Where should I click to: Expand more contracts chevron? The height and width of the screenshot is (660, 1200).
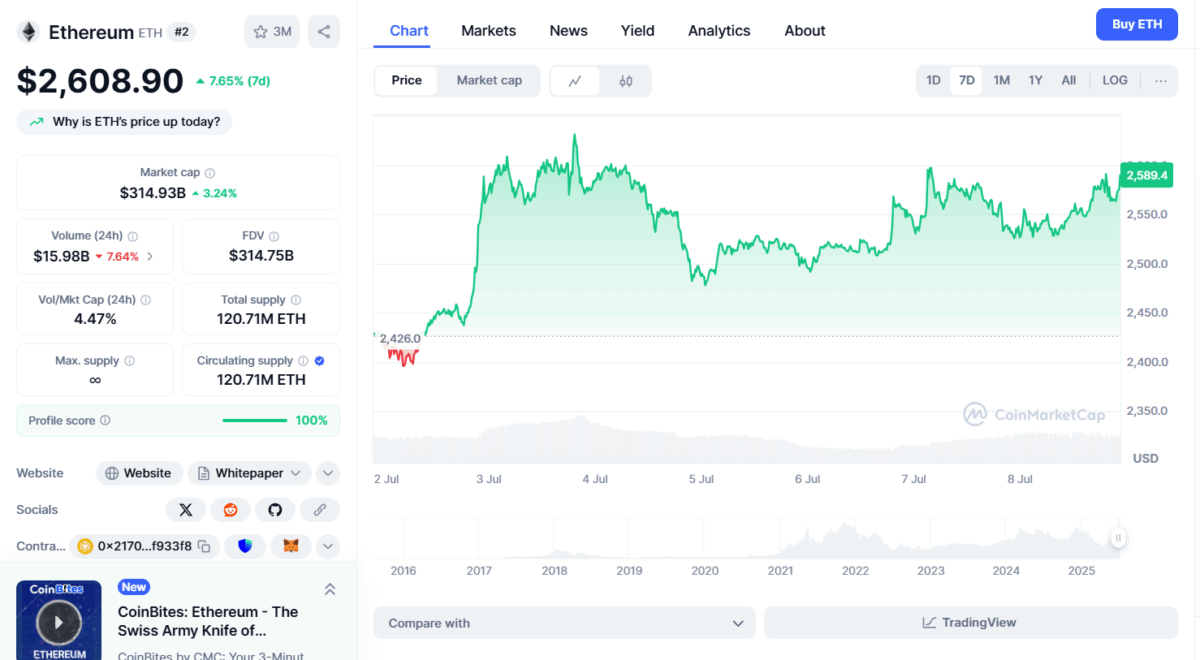coord(328,546)
